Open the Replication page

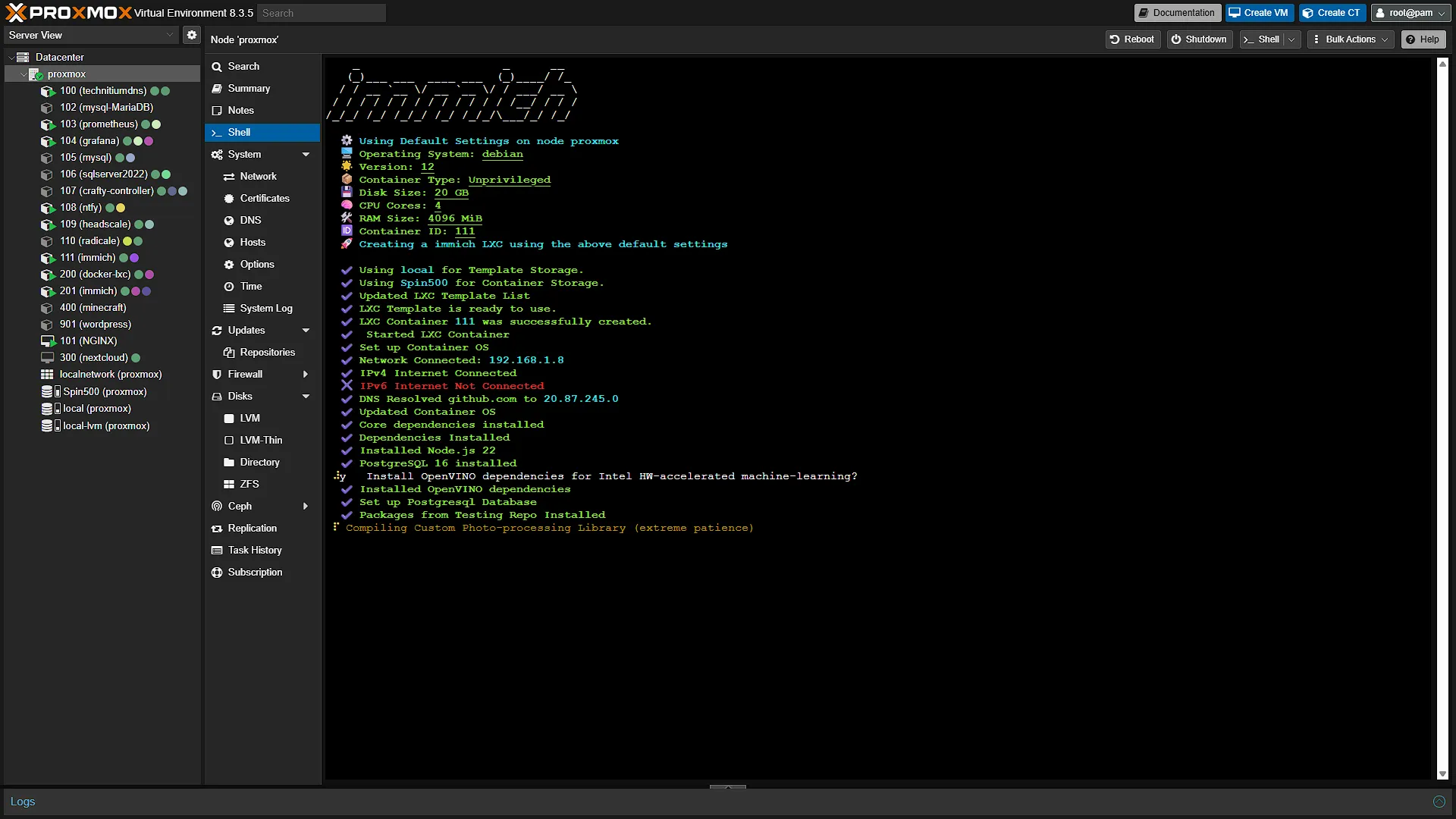(262, 529)
